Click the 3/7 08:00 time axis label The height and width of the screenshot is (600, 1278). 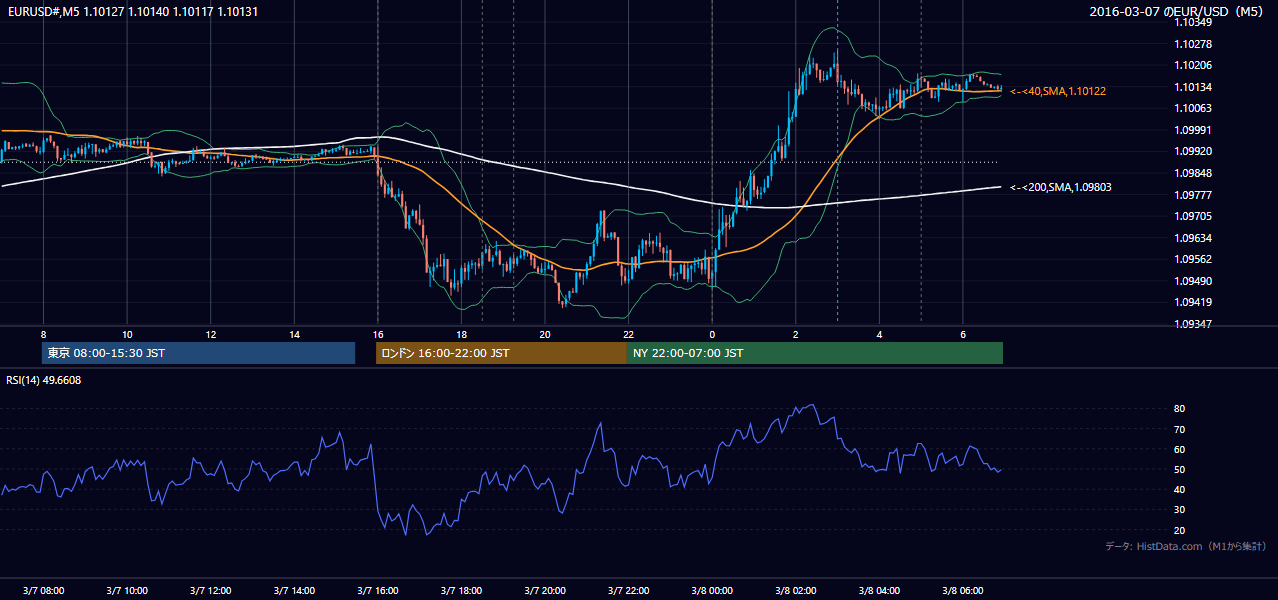43,590
